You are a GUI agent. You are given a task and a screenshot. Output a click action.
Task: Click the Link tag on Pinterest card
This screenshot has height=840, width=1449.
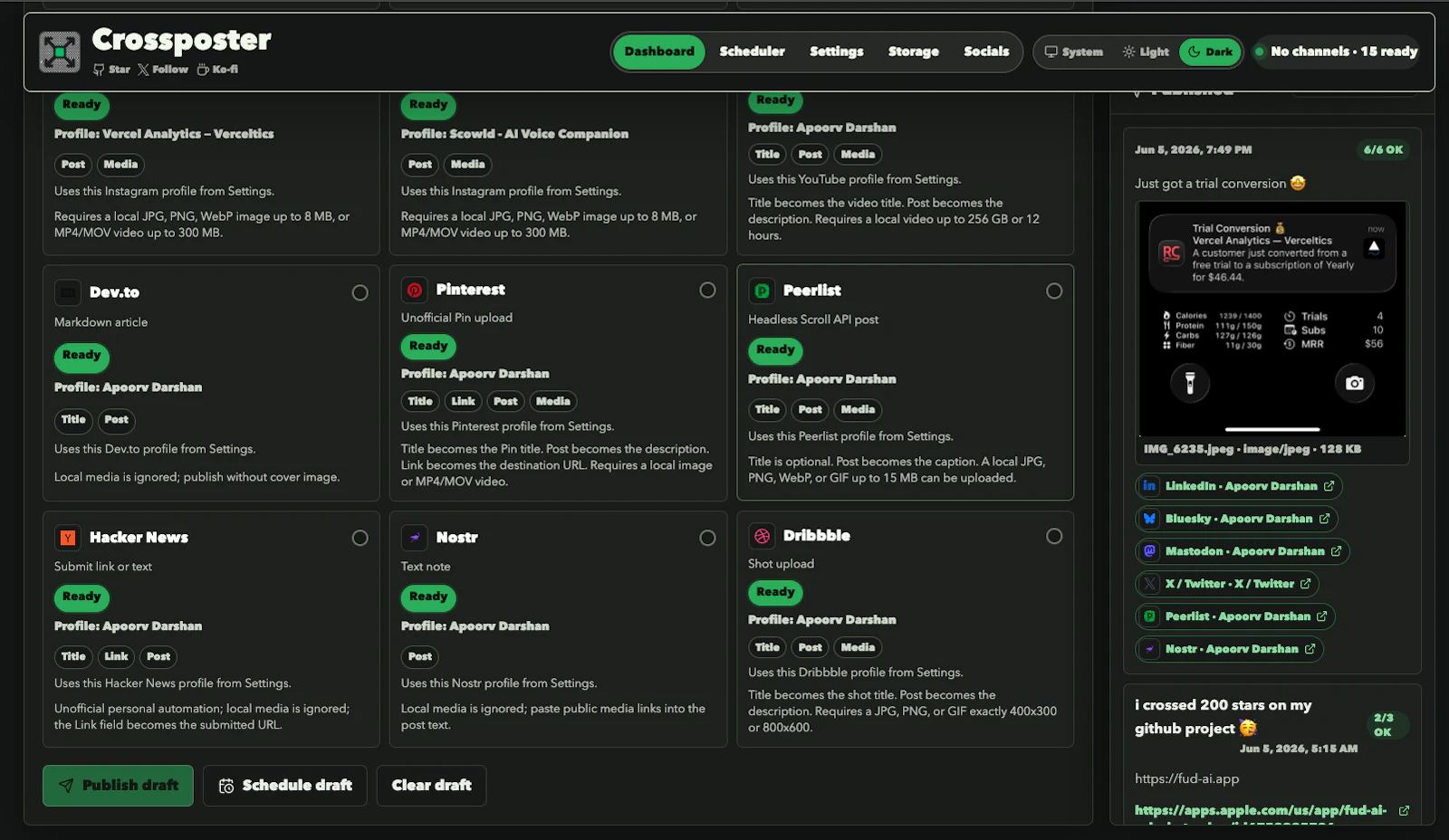[463, 402]
